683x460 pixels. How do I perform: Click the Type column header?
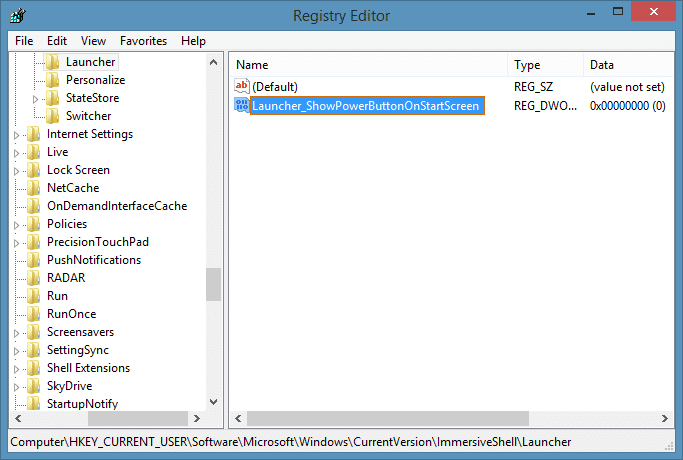pos(546,65)
